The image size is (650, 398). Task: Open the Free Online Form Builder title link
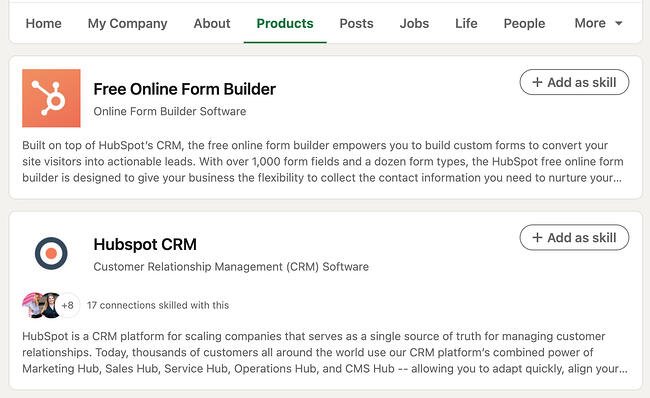tap(184, 89)
